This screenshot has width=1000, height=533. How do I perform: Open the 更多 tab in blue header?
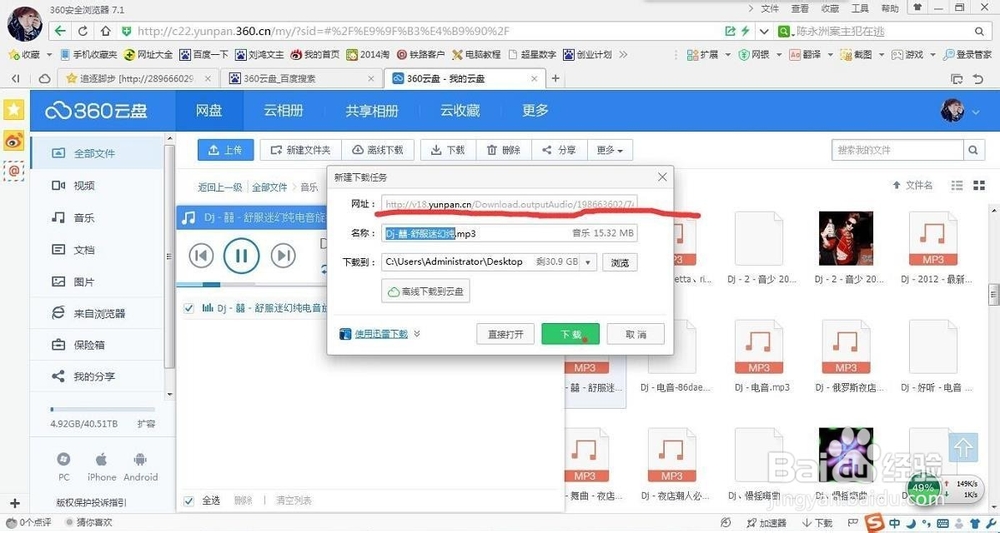point(535,111)
